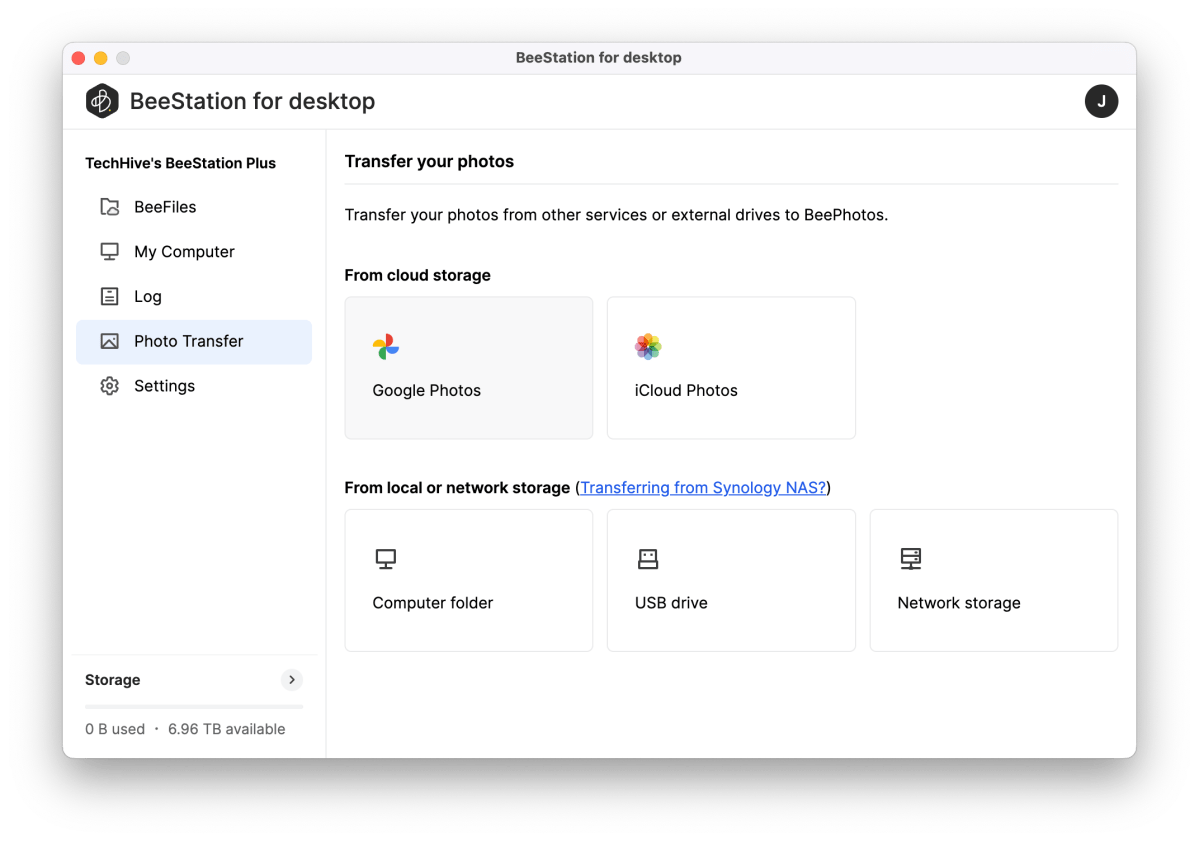This screenshot has height=841, width=1199.
Task: Select the Network storage card label
Action: click(x=959, y=603)
